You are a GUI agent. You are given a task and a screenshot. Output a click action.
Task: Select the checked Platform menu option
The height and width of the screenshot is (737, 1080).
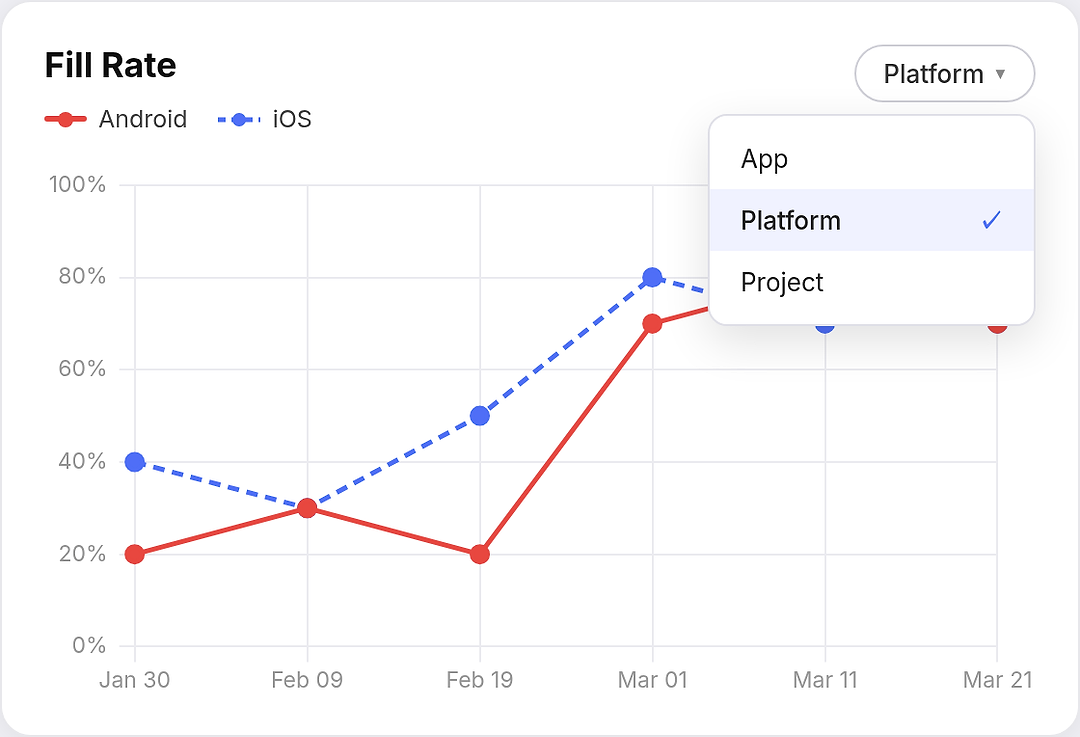pos(871,220)
